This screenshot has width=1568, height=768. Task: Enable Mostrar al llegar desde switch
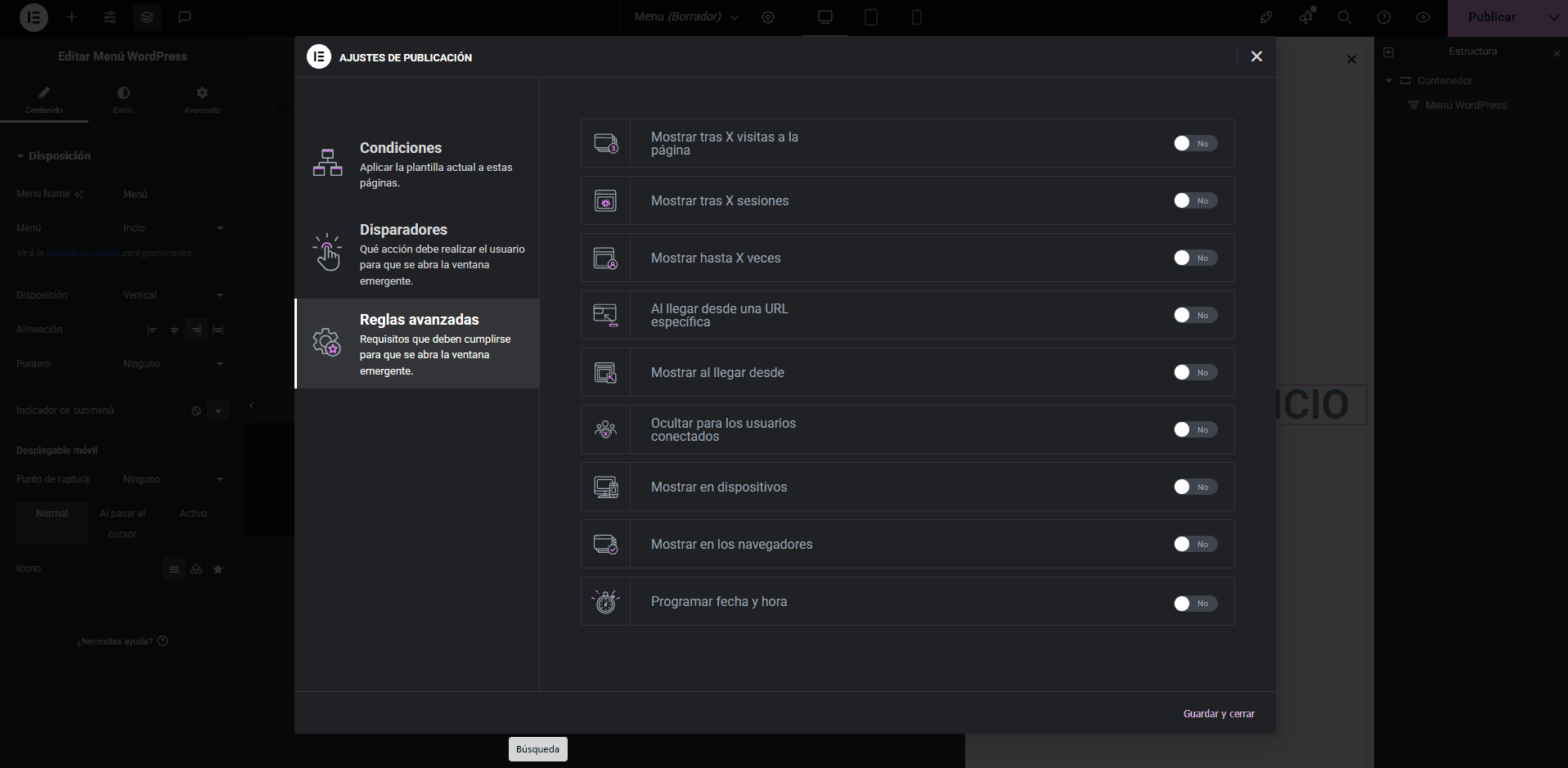1196,372
